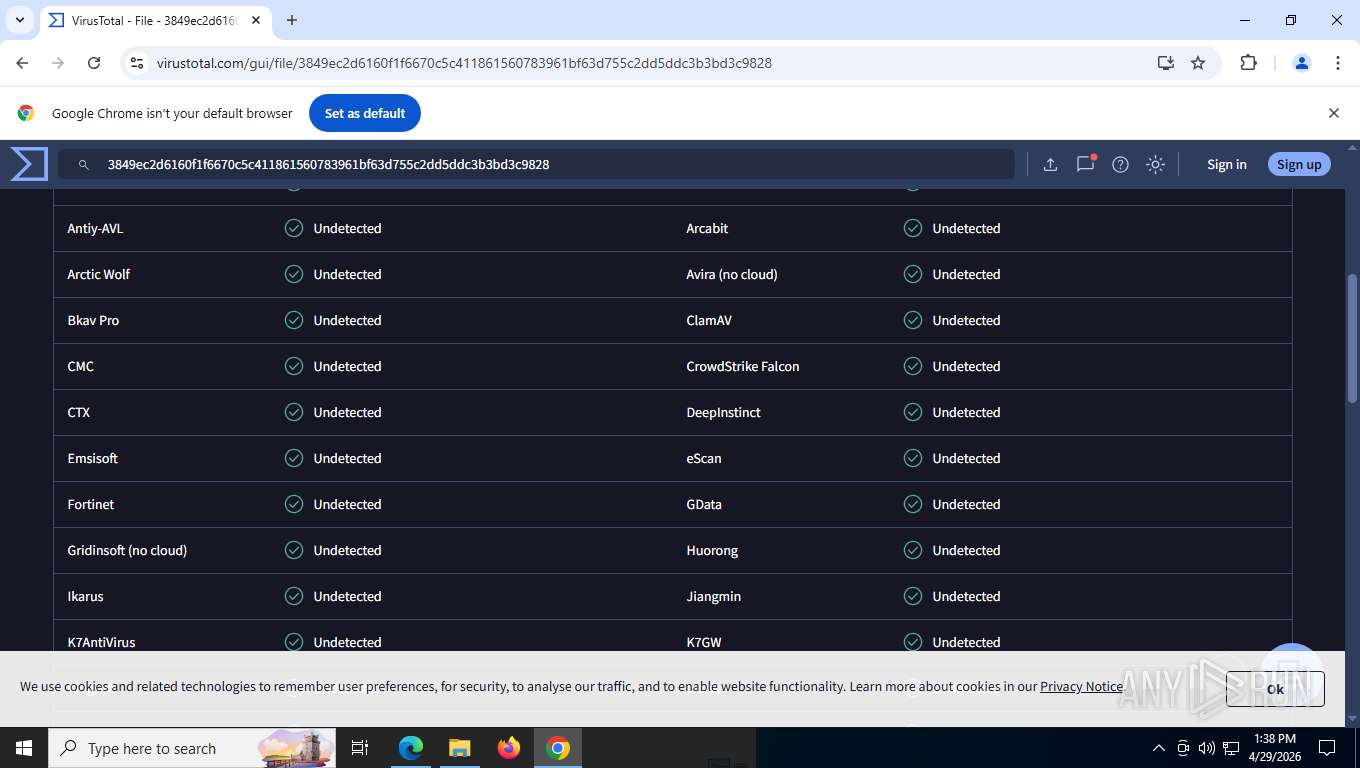Reload the page
The height and width of the screenshot is (768, 1360).
94,63
